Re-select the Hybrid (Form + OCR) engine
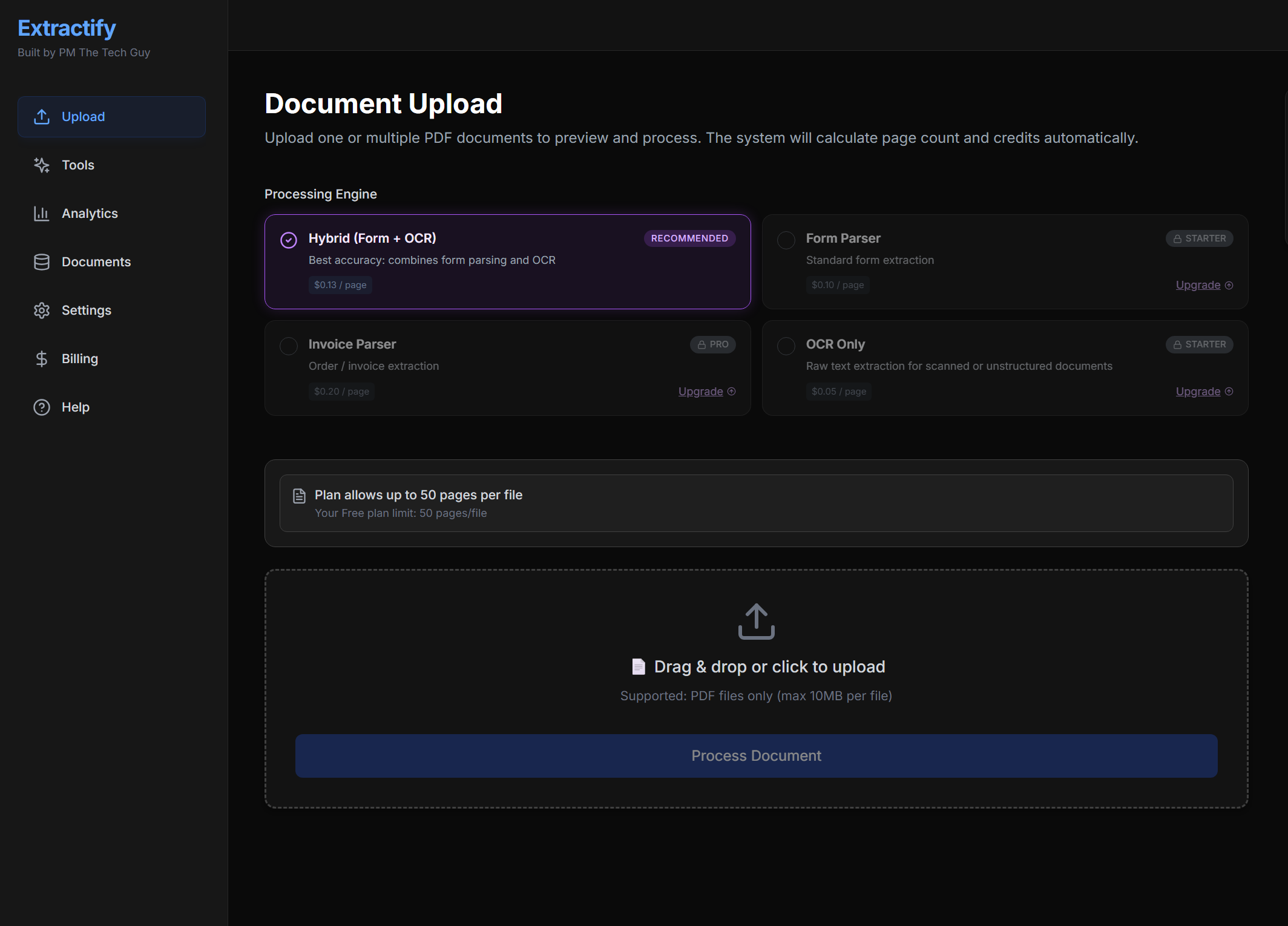Image resolution: width=1288 pixels, height=926 pixels. tap(288, 240)
